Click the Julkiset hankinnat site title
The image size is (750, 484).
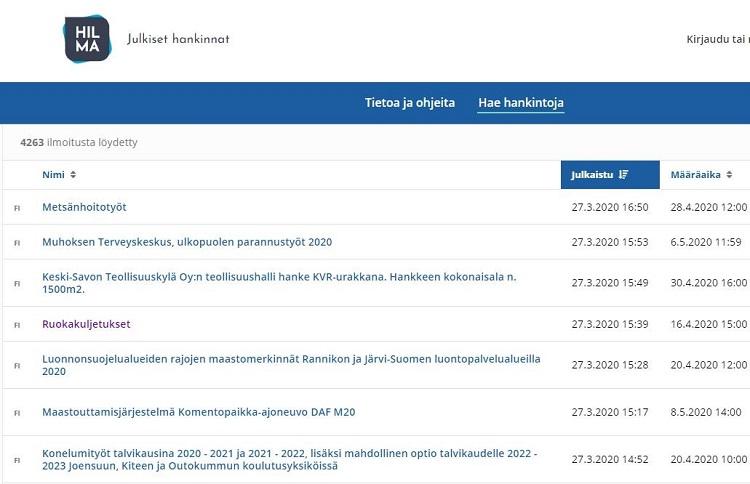click(x=178, y=39)
